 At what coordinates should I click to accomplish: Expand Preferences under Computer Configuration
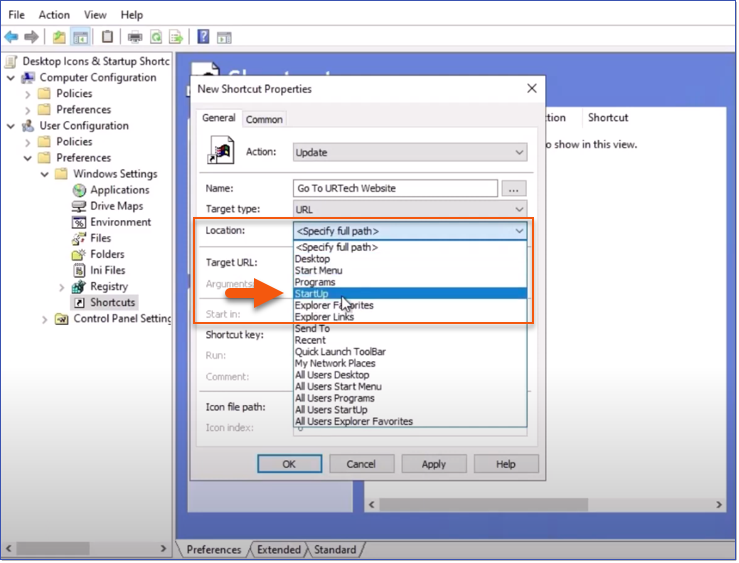click(x=27, y=110)
